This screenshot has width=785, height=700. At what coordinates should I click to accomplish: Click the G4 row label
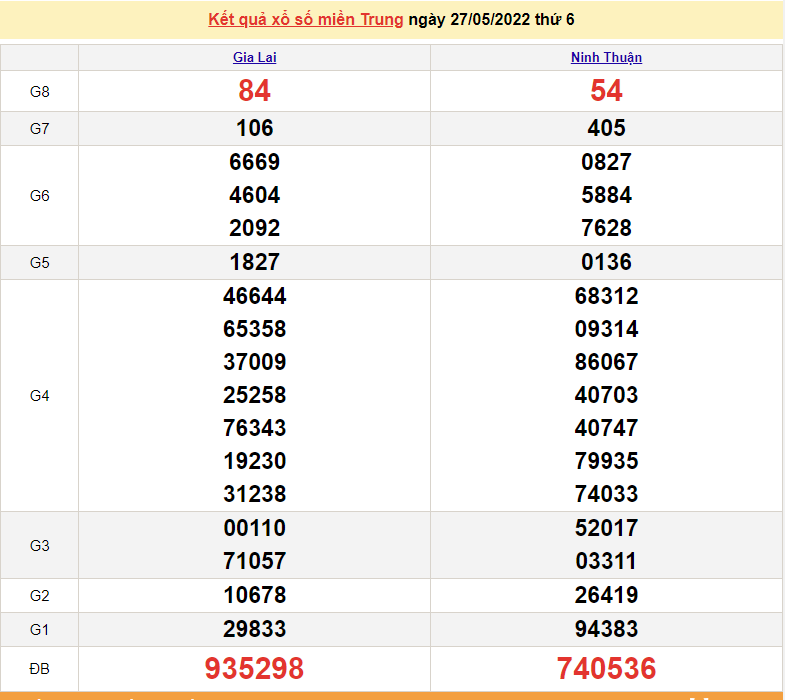[40, 395]
